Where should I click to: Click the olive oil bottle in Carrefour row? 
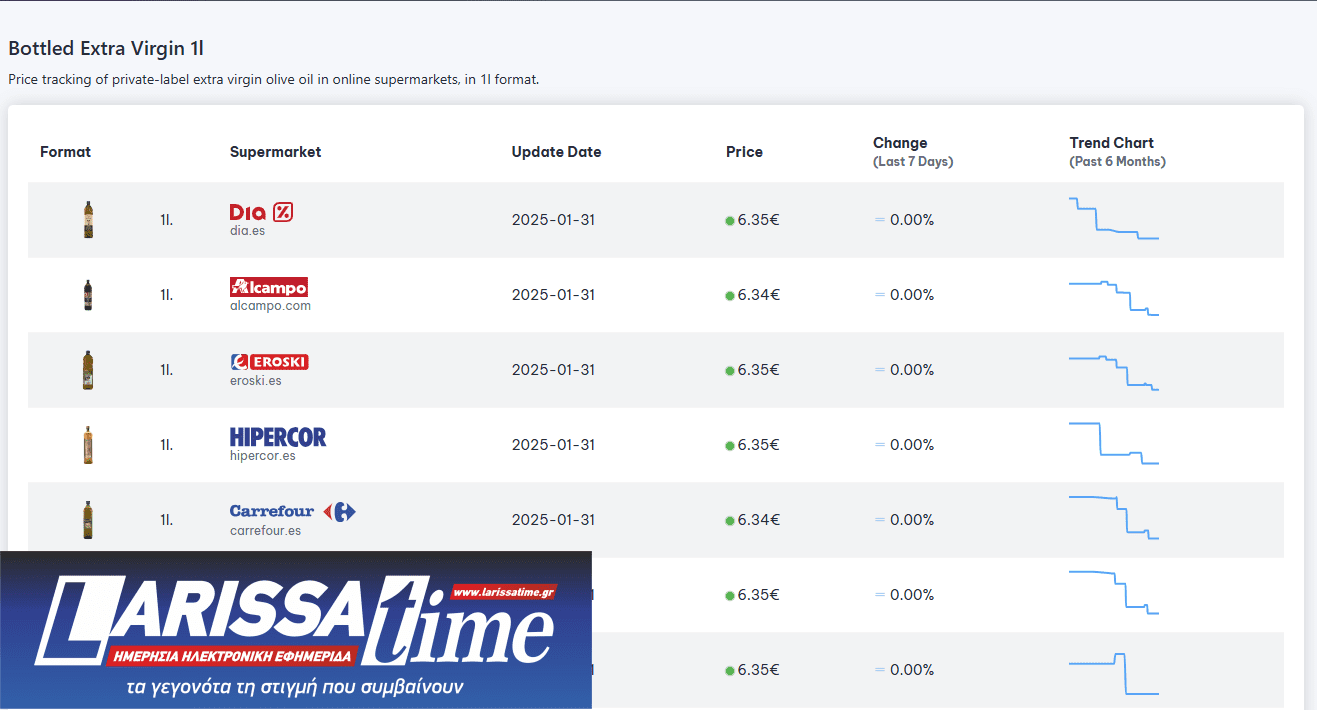pos(89,520)
